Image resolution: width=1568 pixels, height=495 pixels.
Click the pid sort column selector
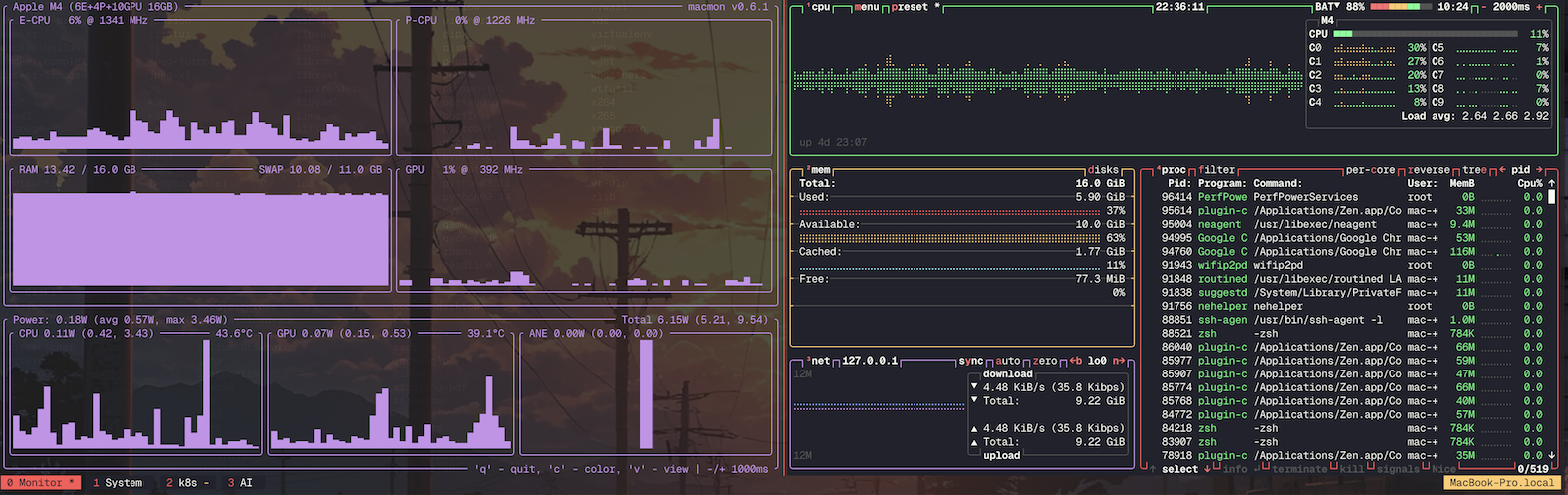(x=1521, y=170)
